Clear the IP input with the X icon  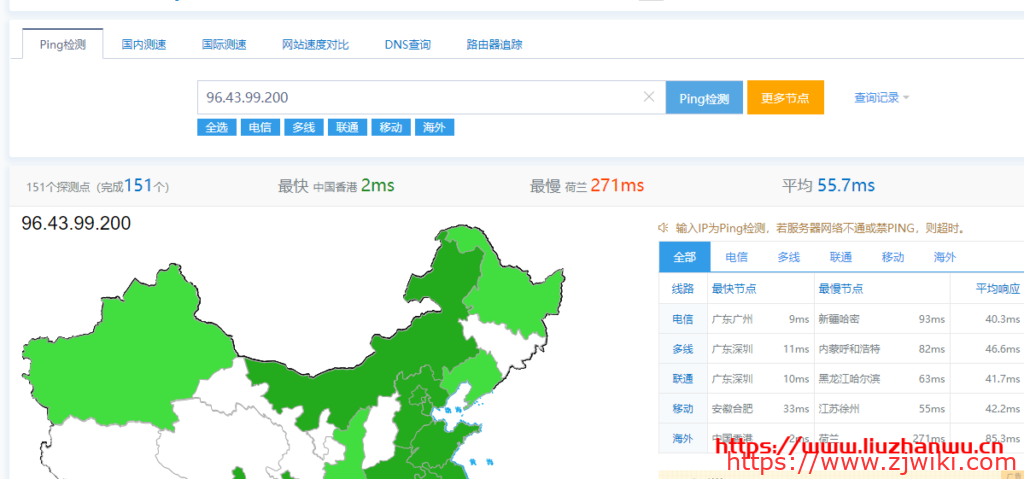tap(648, 97)
